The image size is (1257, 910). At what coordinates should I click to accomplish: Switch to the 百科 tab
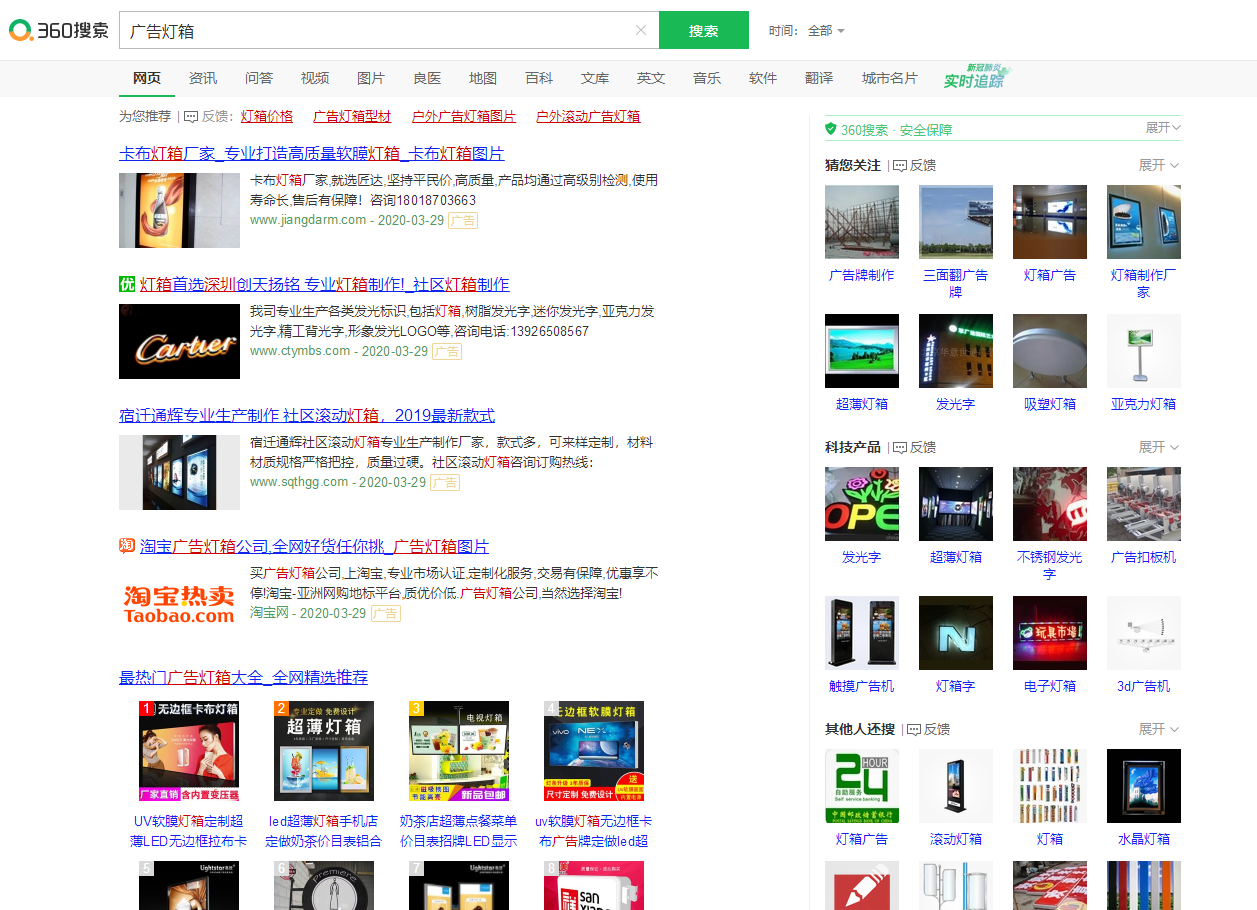coord(539,78)
